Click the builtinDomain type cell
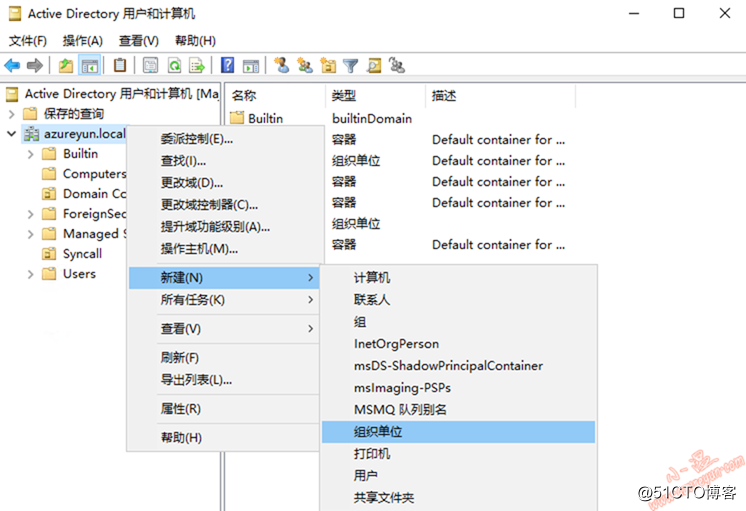The width and height of the screenshot is (746, 511). click(372, 118)
